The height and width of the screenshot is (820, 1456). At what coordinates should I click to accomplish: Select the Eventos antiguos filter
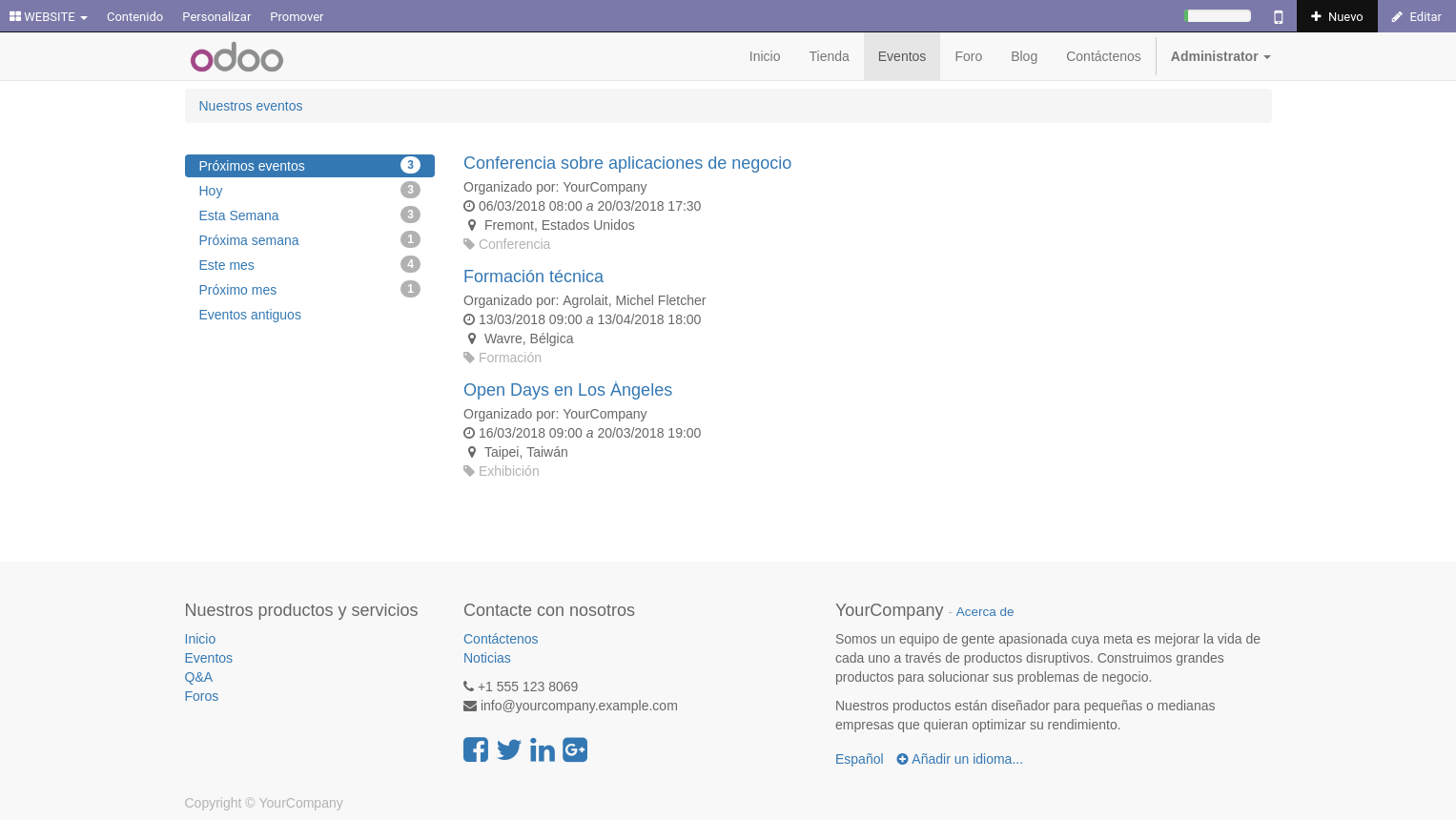click(x=250, y=315)
